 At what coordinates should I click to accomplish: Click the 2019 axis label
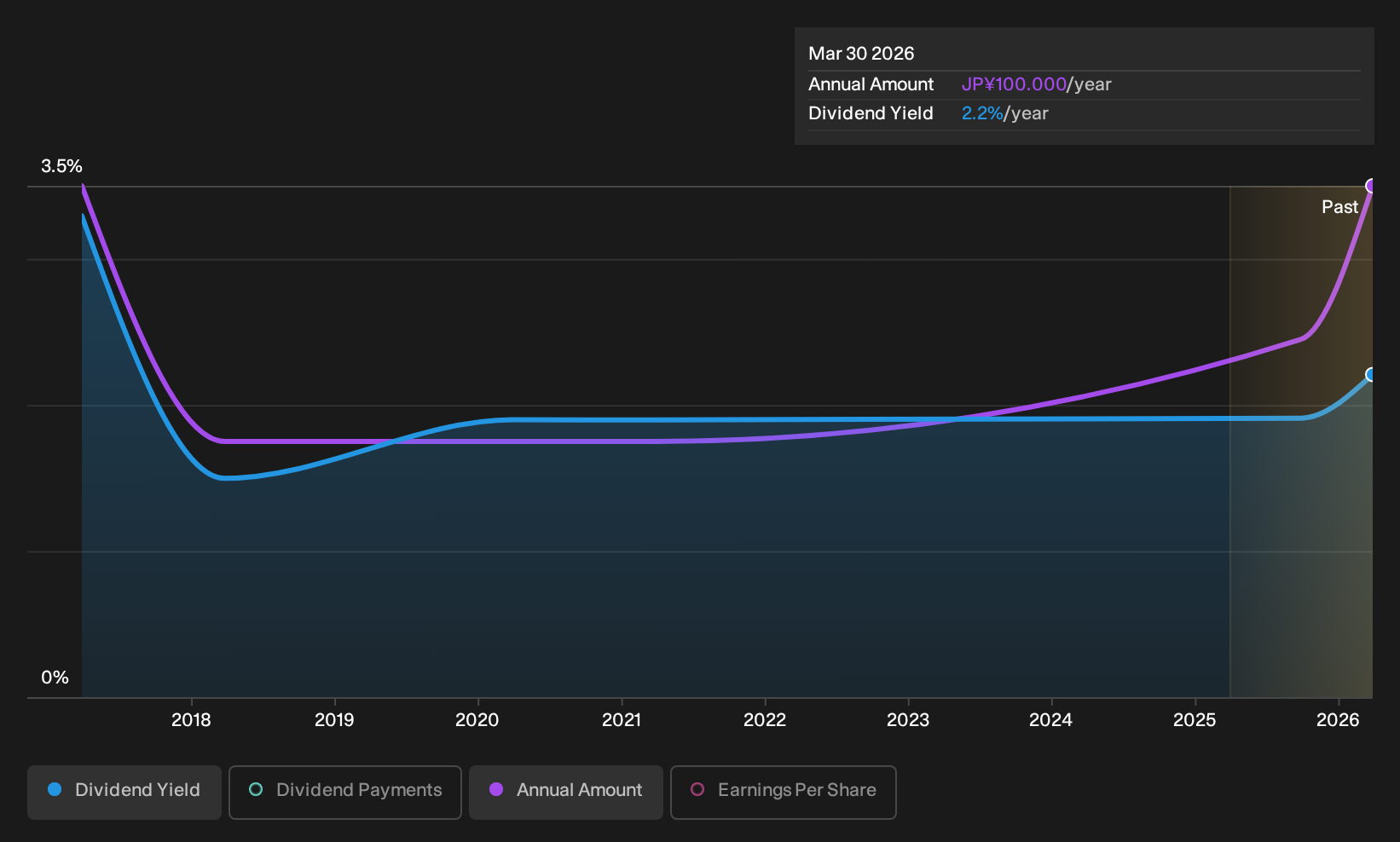point(334,720)
